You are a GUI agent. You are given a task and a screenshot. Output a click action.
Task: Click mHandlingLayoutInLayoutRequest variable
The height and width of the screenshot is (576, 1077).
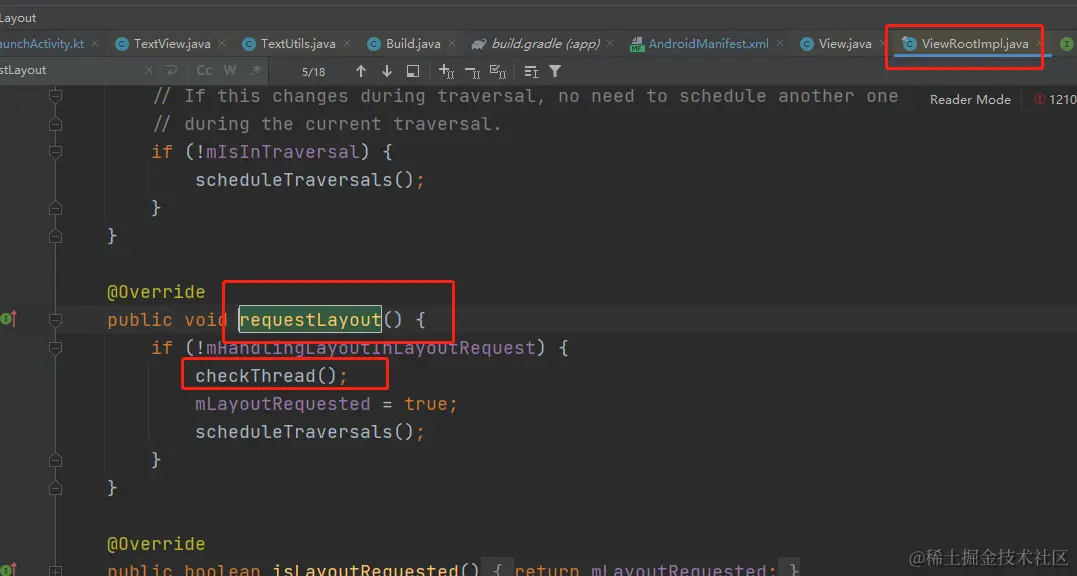(x=370, y=348)
